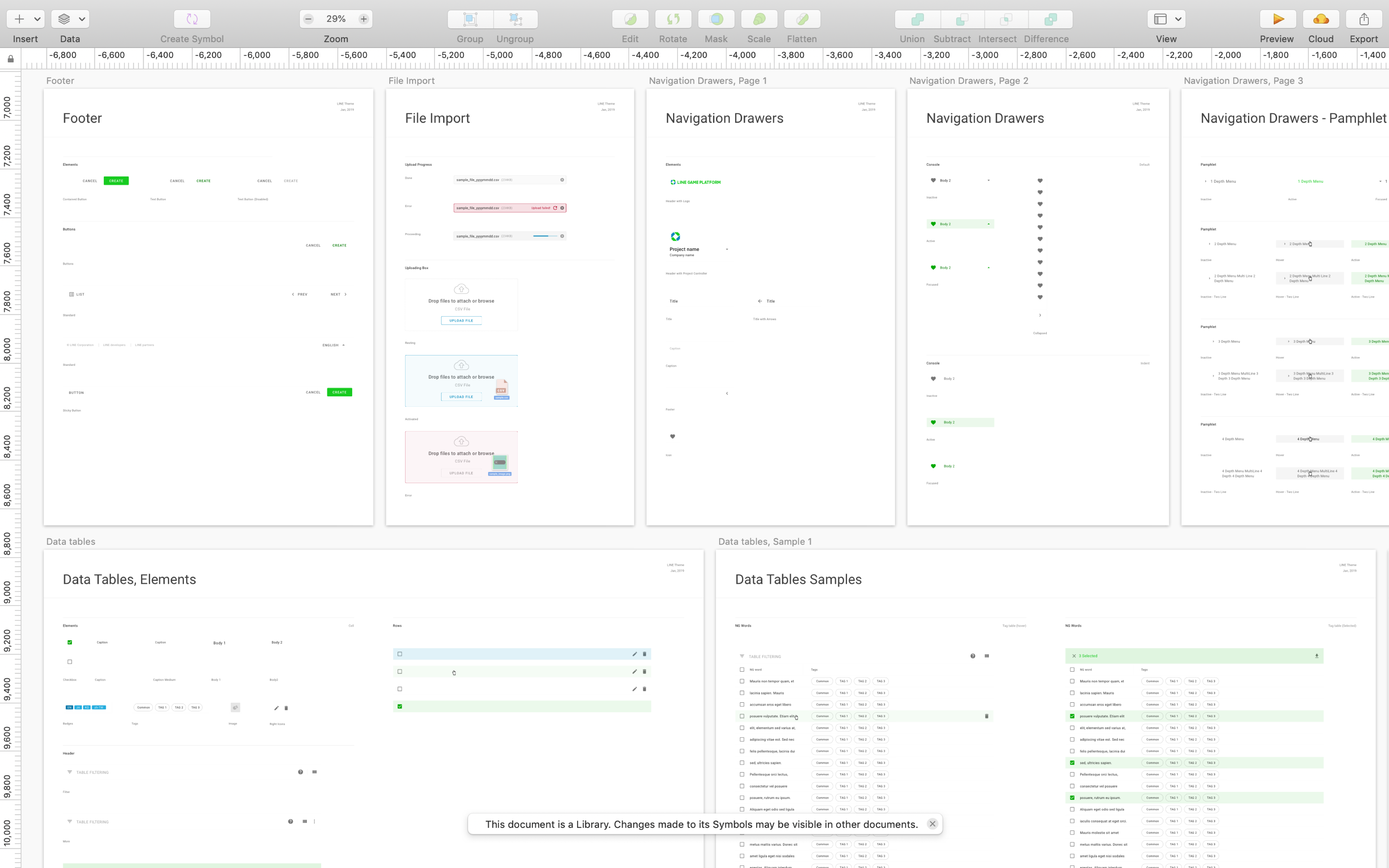Image resolution: width=1389 pixels, height=868 pixels.
Task: Apply the Difference boolean operation
Action: tap(1050, 19)
